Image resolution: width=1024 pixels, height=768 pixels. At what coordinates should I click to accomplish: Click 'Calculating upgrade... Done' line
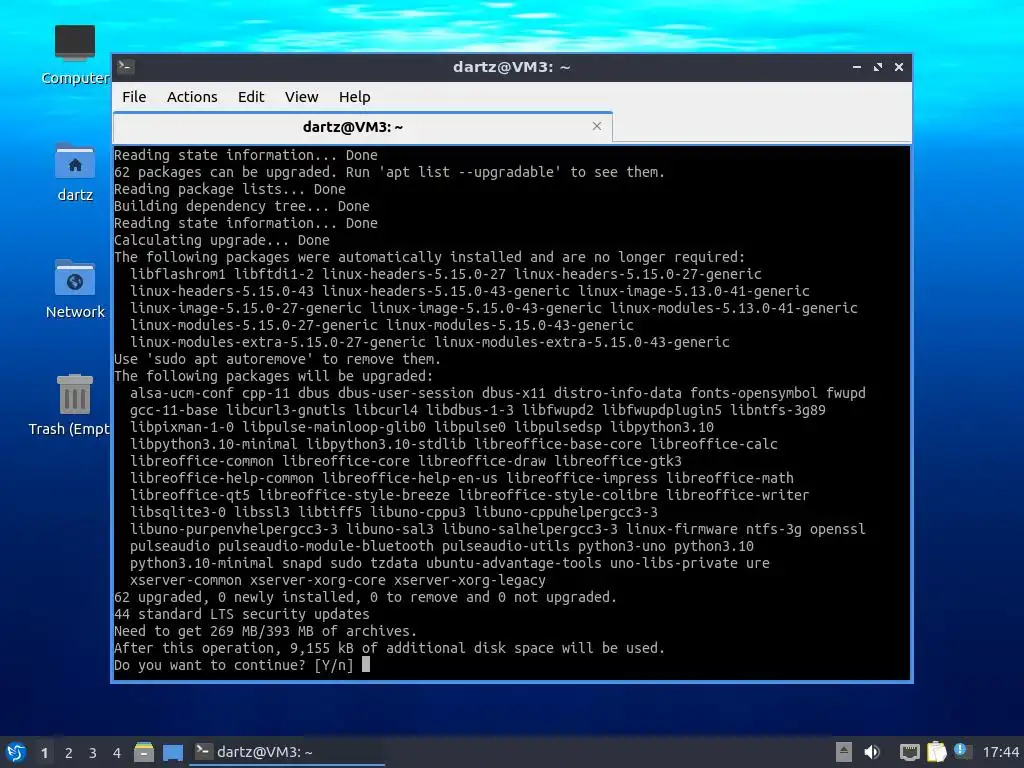pyautogui.click(x=221, y=240)
